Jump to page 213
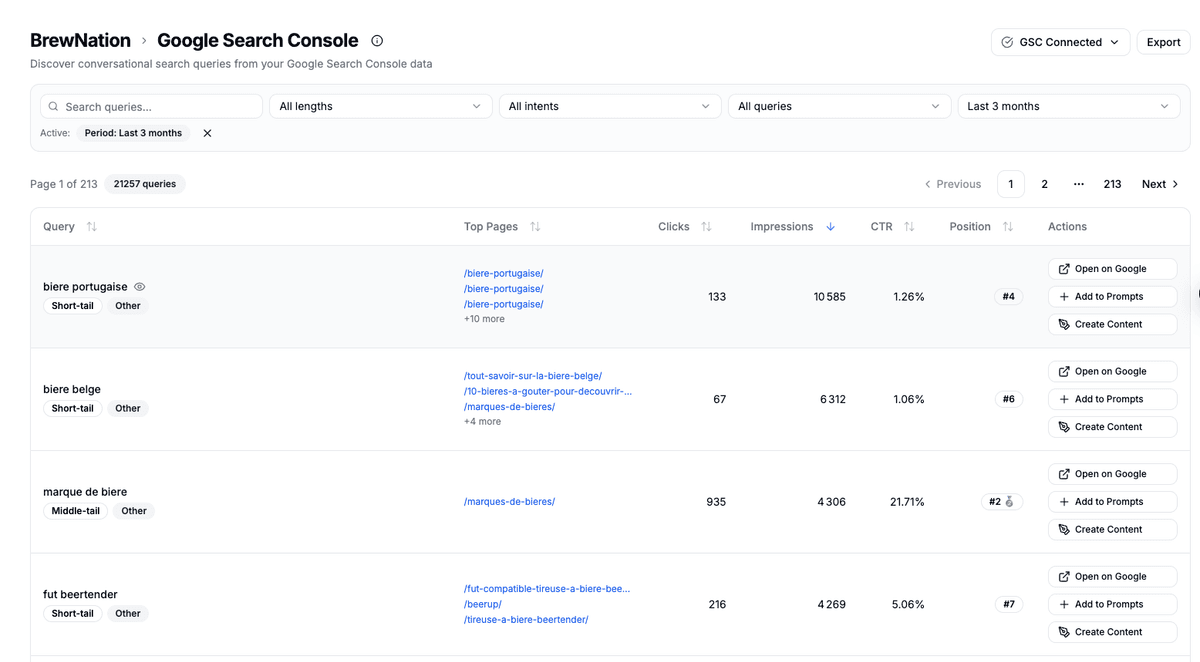 pyautogui.click(x=1112, y=184)
